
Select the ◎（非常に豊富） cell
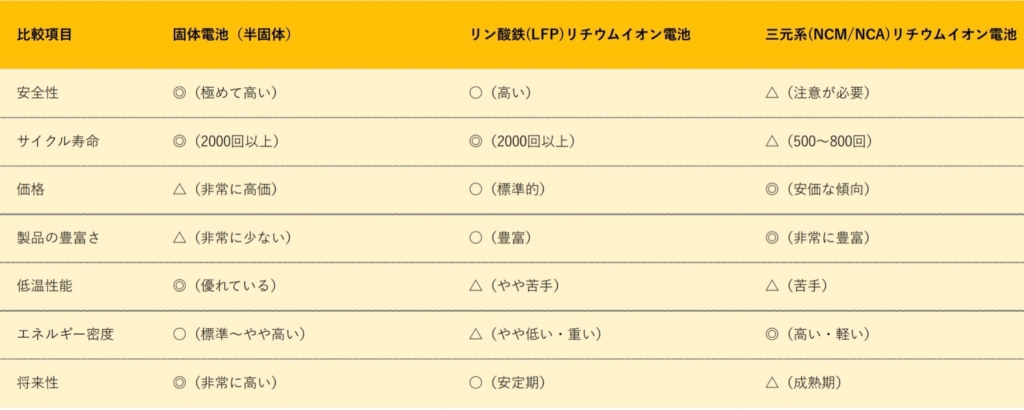[x=818, y=238]
